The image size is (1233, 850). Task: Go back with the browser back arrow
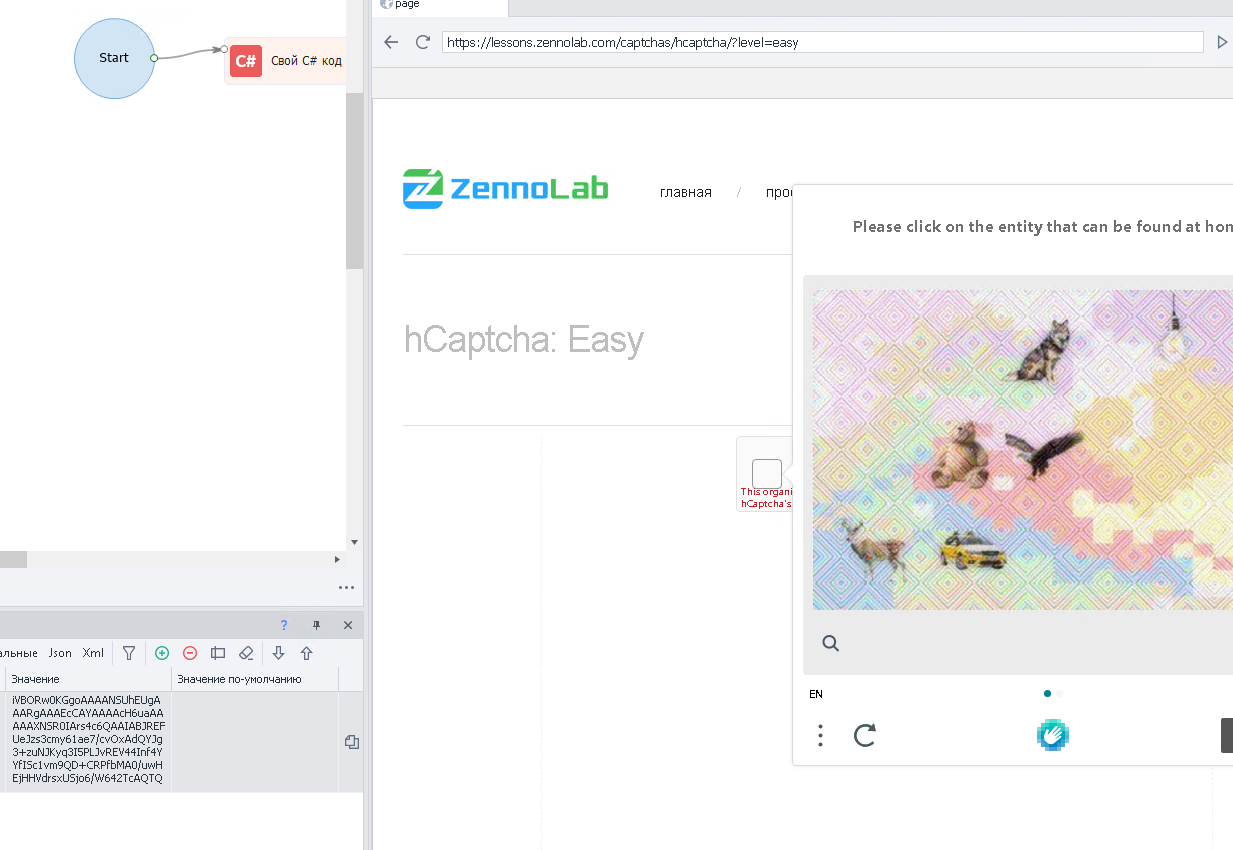391,42
